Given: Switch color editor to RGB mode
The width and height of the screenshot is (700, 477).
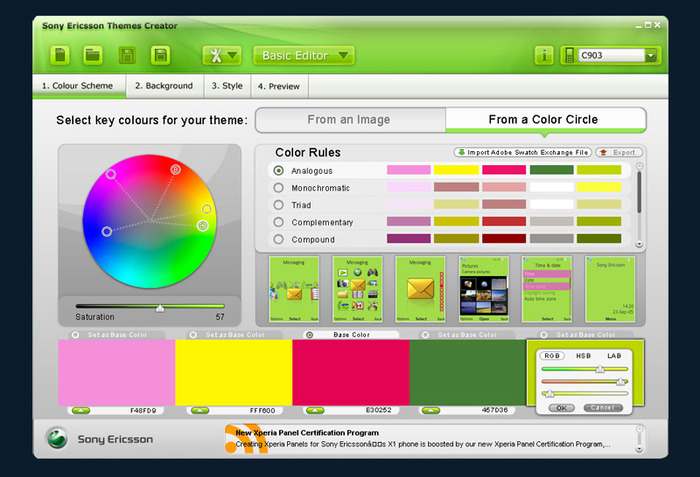Looking at the screenshot, I should [x=552, y=356].
